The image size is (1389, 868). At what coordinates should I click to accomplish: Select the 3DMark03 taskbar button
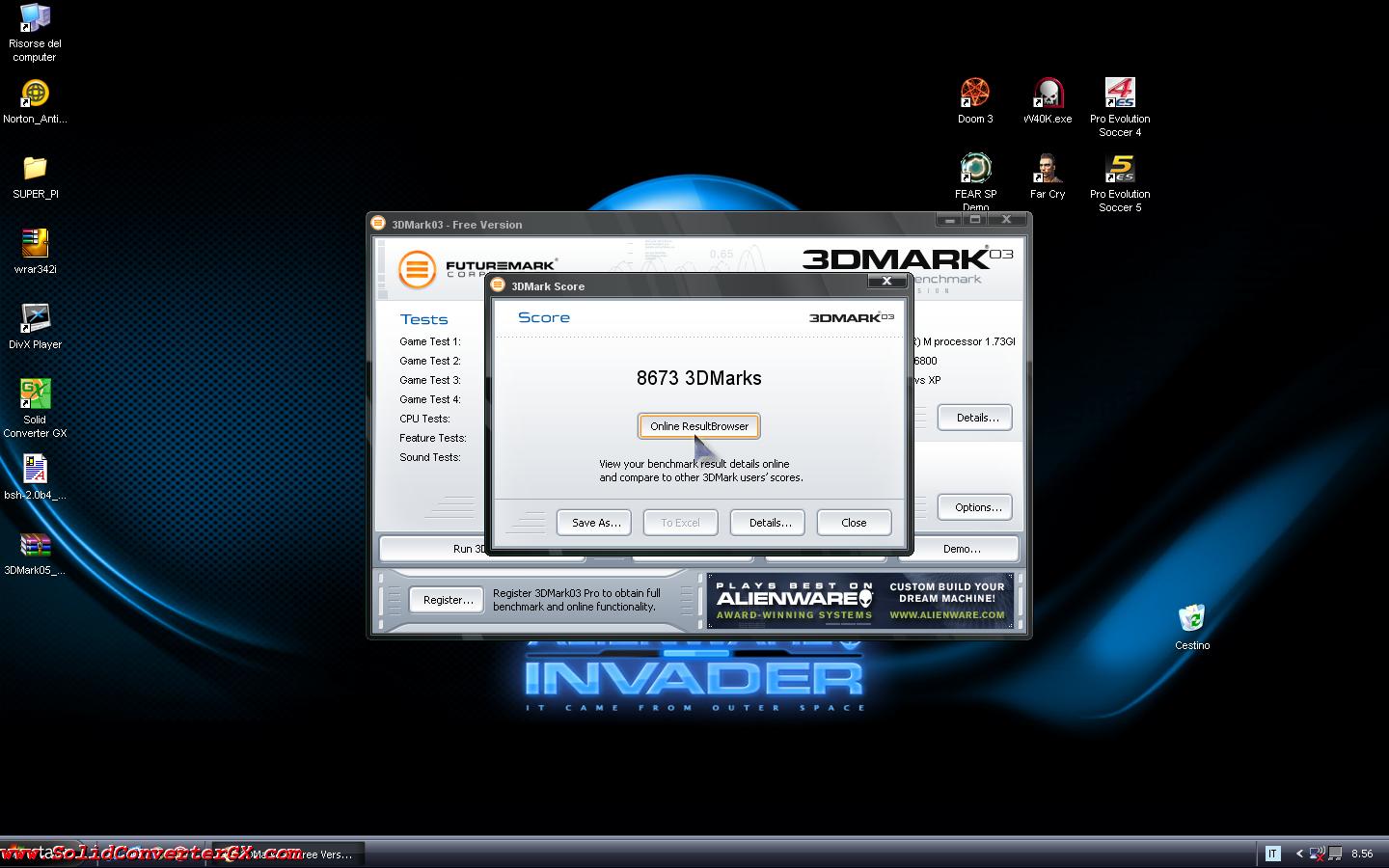pos(287,854)
